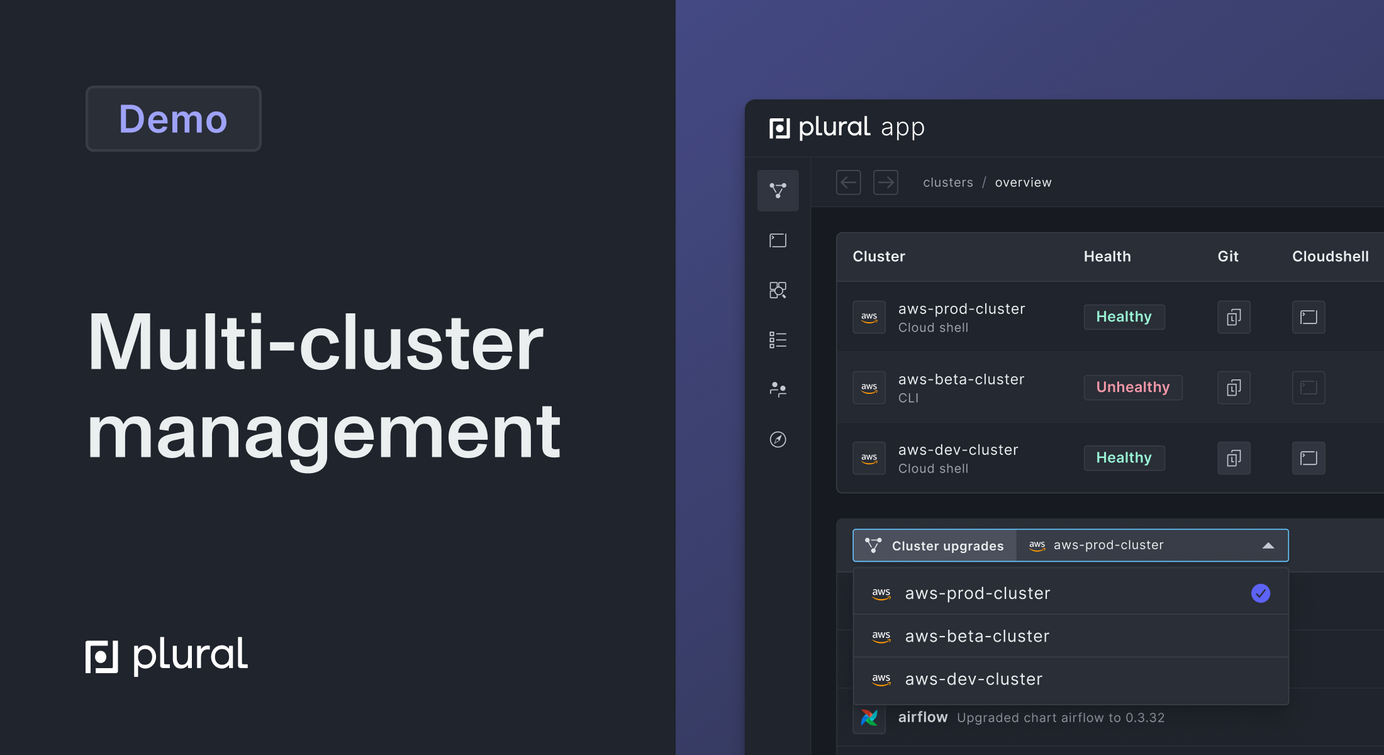Screen dimensions: 1384x755
Task: Click the Healthy badge of aws-prod-cluster
Action: 1124,317
